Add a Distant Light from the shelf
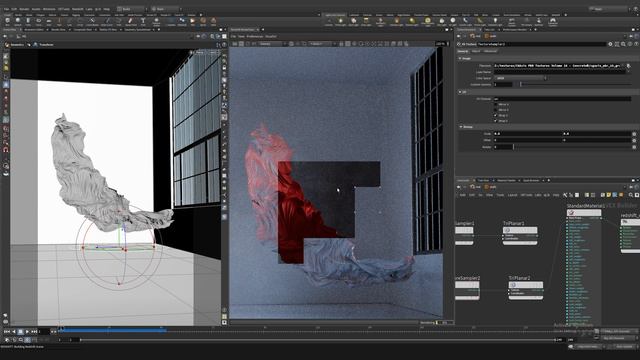The height and width of the screenshot is (360, 640). tap(412, 21)
